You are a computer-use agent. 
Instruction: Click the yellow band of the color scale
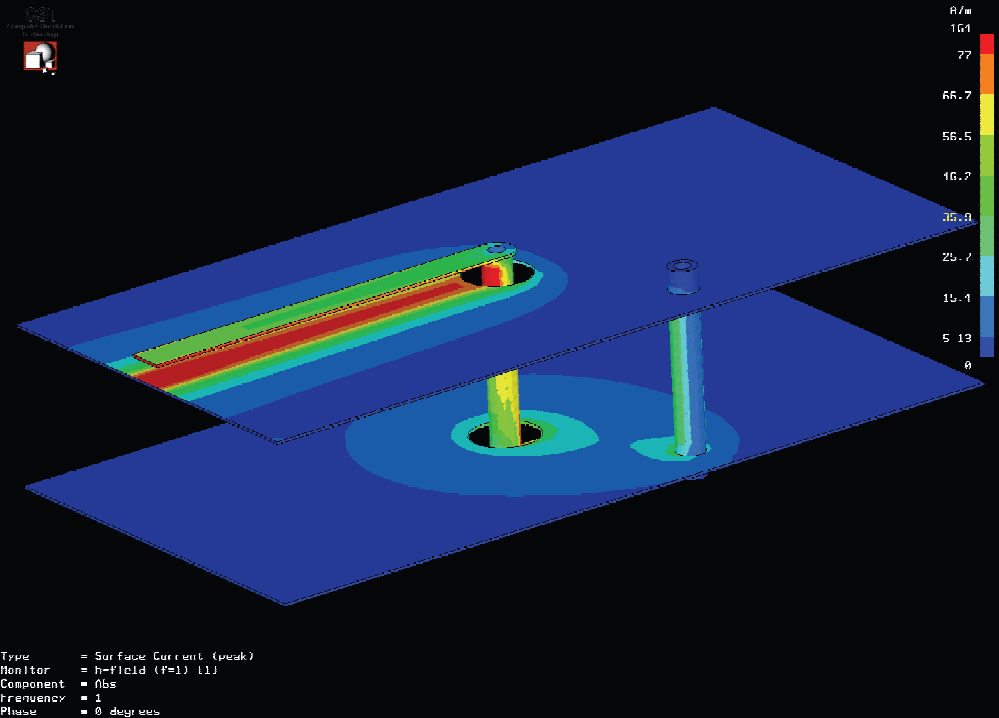(x=986, y=115)
